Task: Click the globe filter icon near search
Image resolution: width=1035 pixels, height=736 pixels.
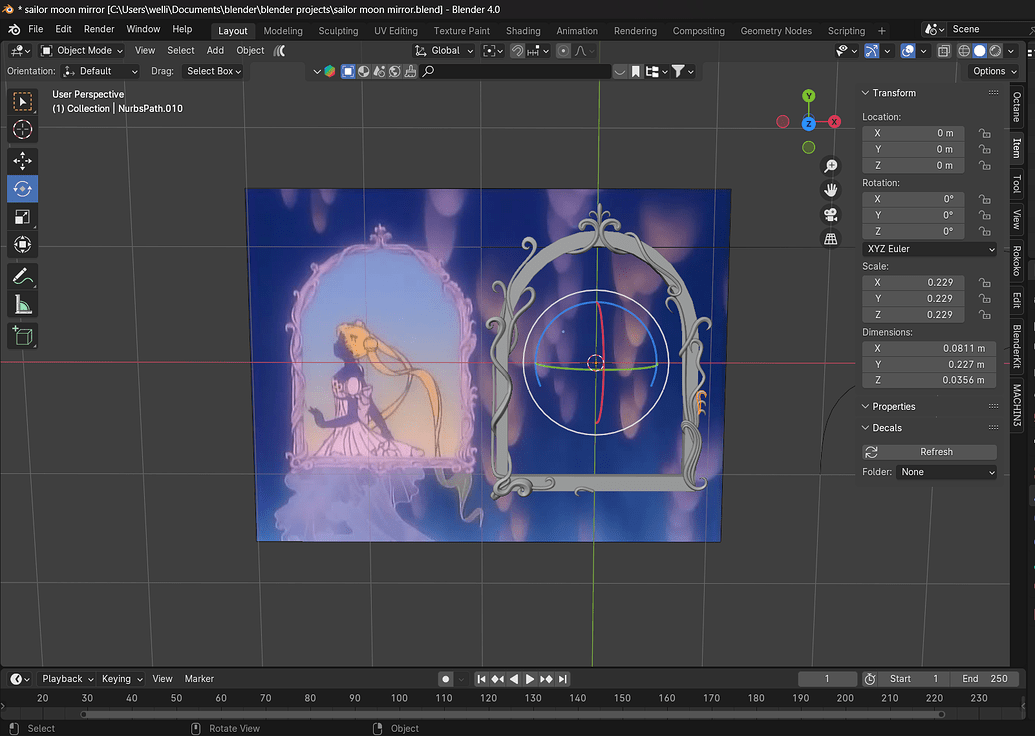Action: pyautogui.click(x=395, y=71)
